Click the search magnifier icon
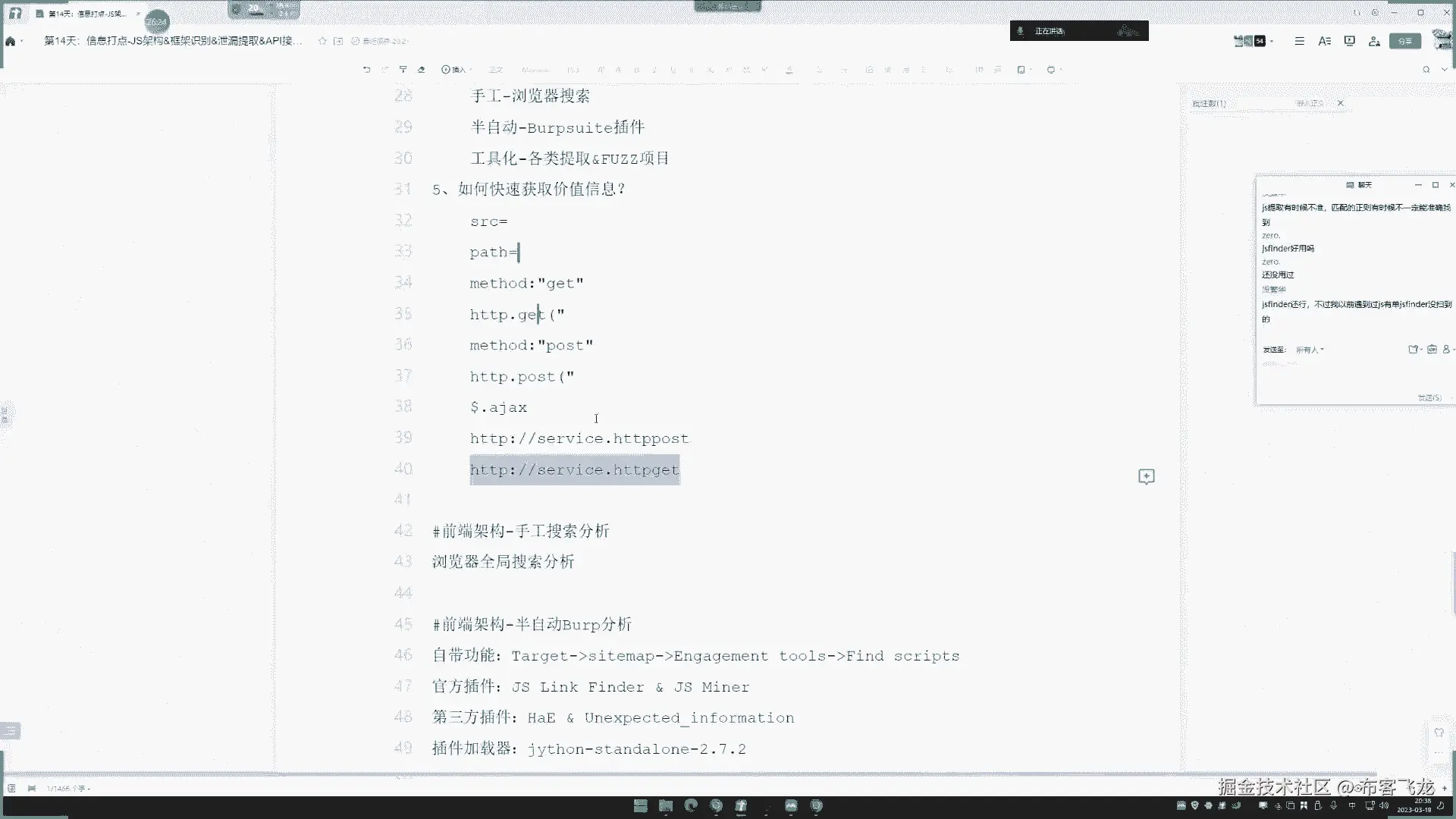This screenshot has width=1456, height=819. (x=1426, y=70)
